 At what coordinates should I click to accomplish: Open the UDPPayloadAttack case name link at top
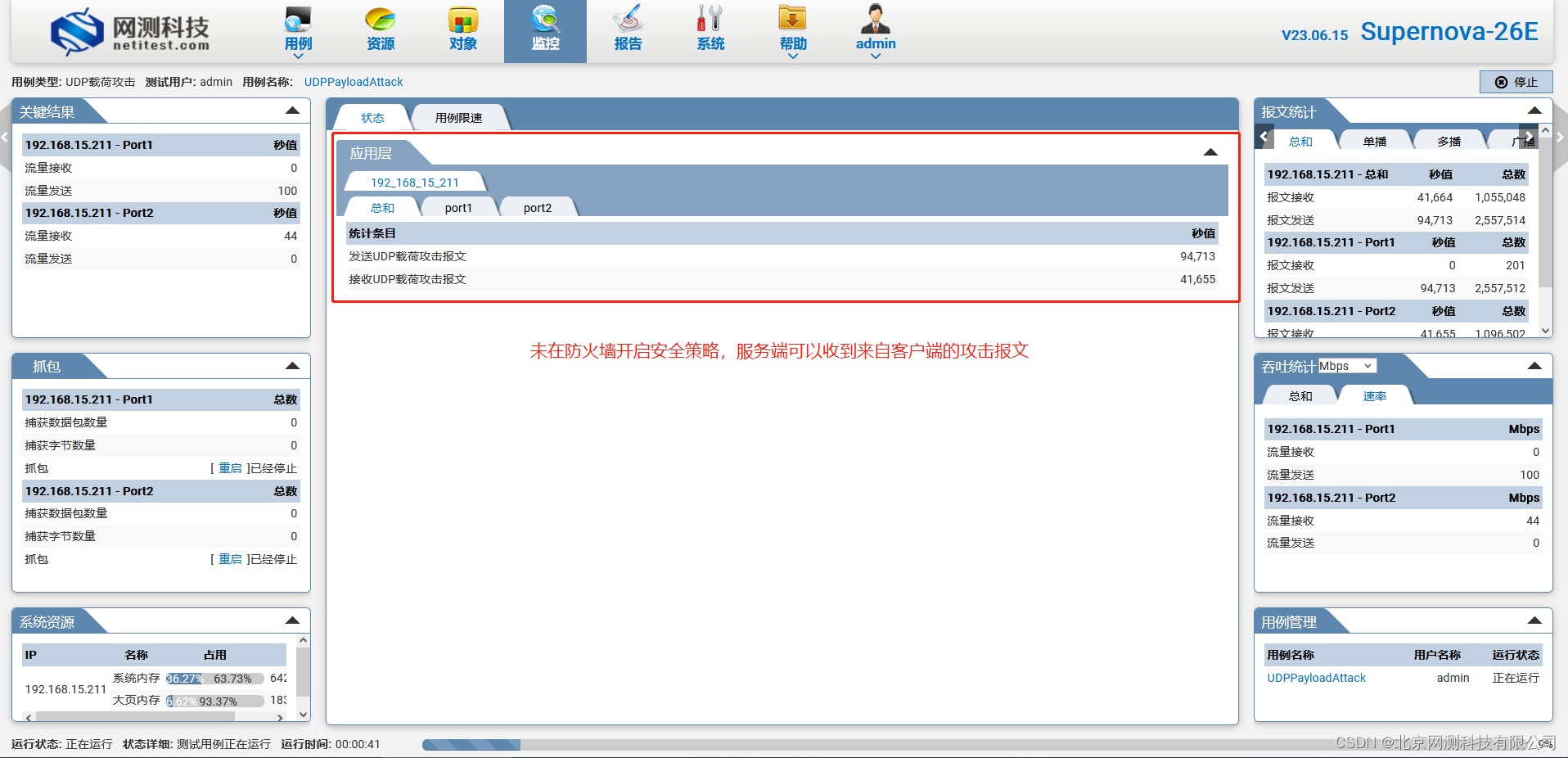(354, 82)
